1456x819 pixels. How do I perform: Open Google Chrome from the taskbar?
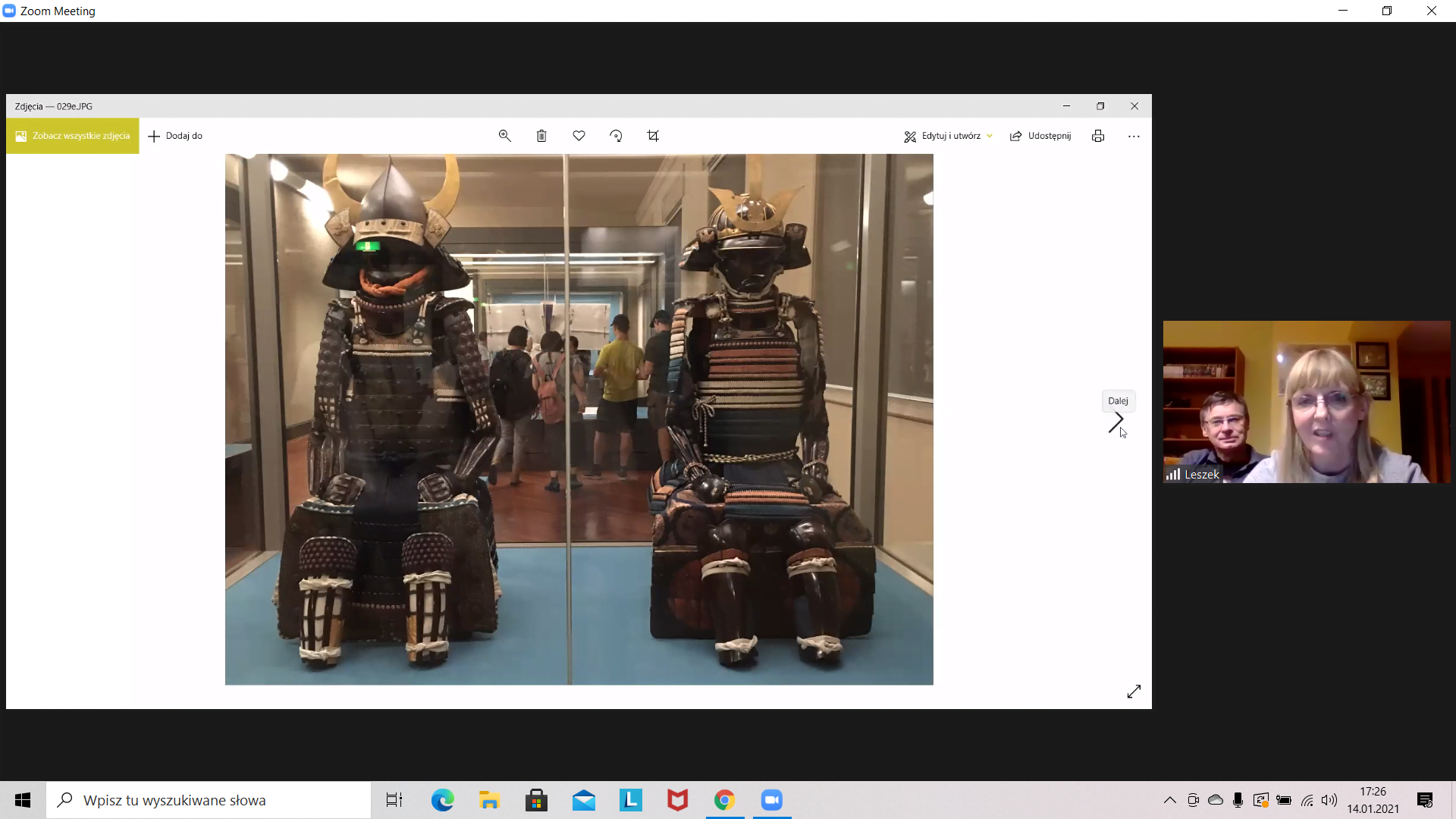tap(724, 800)
